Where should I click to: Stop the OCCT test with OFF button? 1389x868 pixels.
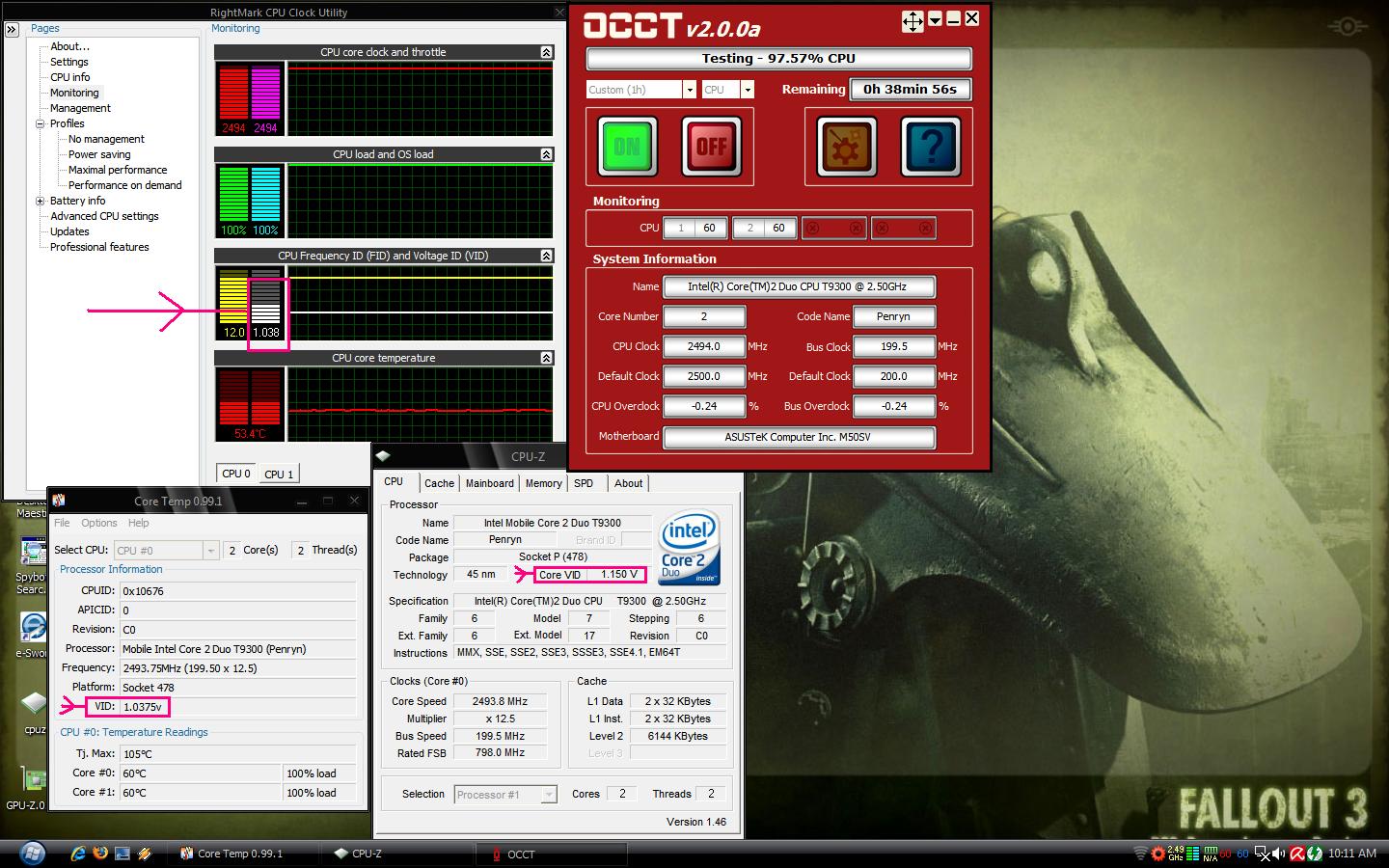711,147
